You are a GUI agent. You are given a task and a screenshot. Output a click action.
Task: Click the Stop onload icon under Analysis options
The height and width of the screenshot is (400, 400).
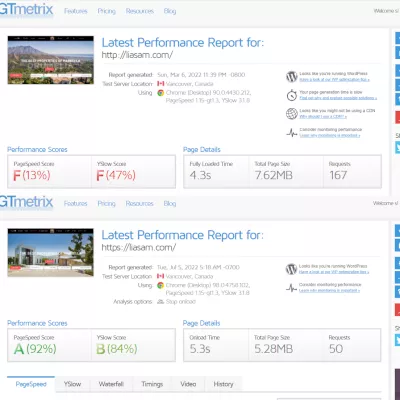point(160,302)
